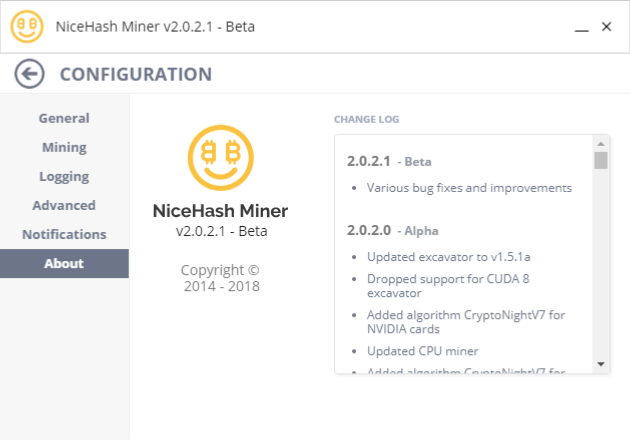Screen dimensions: 630x440
Task: Open the General settings tab
Action: [x=64, y=118]
